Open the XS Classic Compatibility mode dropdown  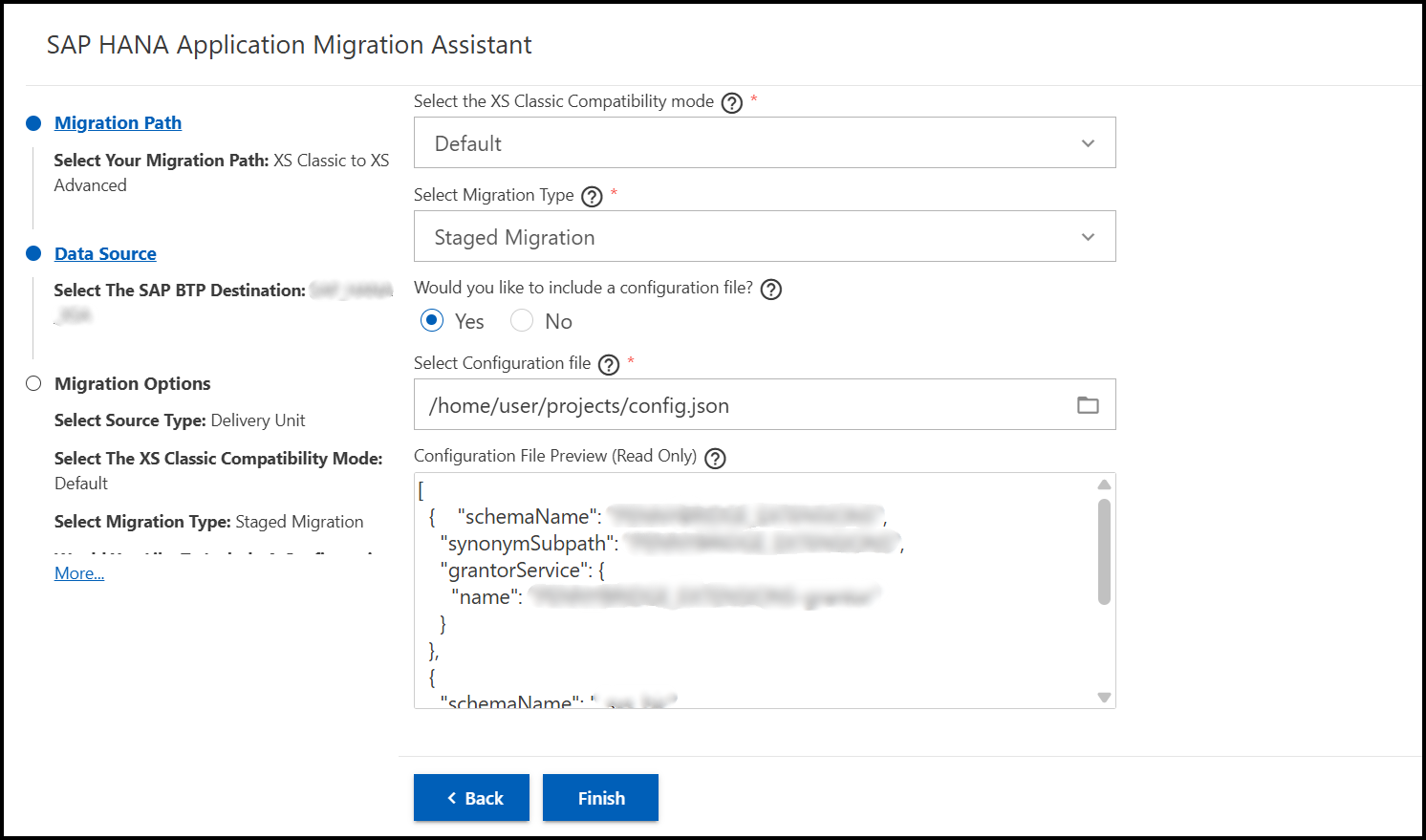click(765, 142)
